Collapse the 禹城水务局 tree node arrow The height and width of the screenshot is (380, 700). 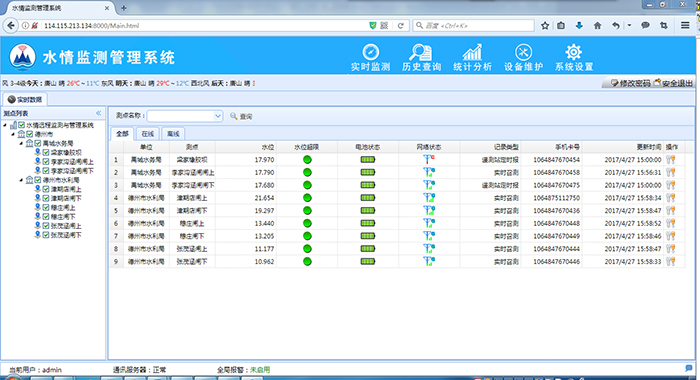tap(21, 143)
